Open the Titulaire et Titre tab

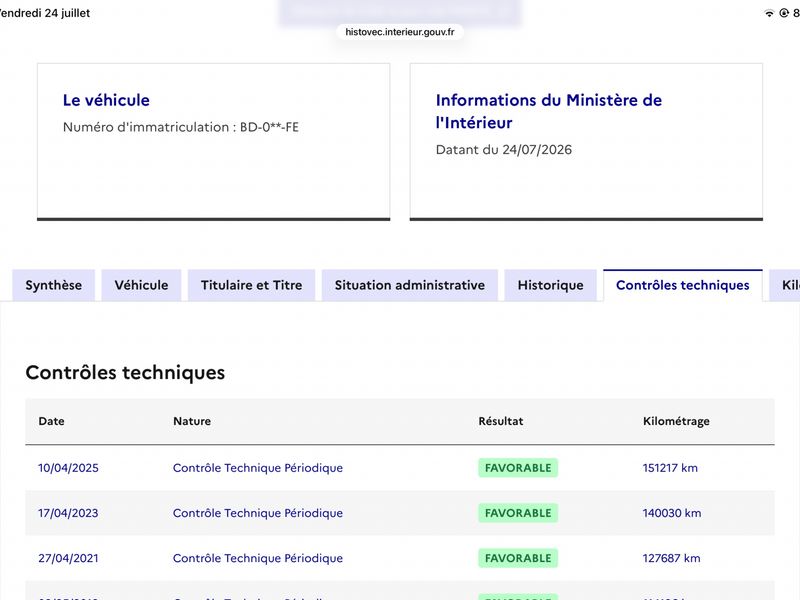pos(252,285)
